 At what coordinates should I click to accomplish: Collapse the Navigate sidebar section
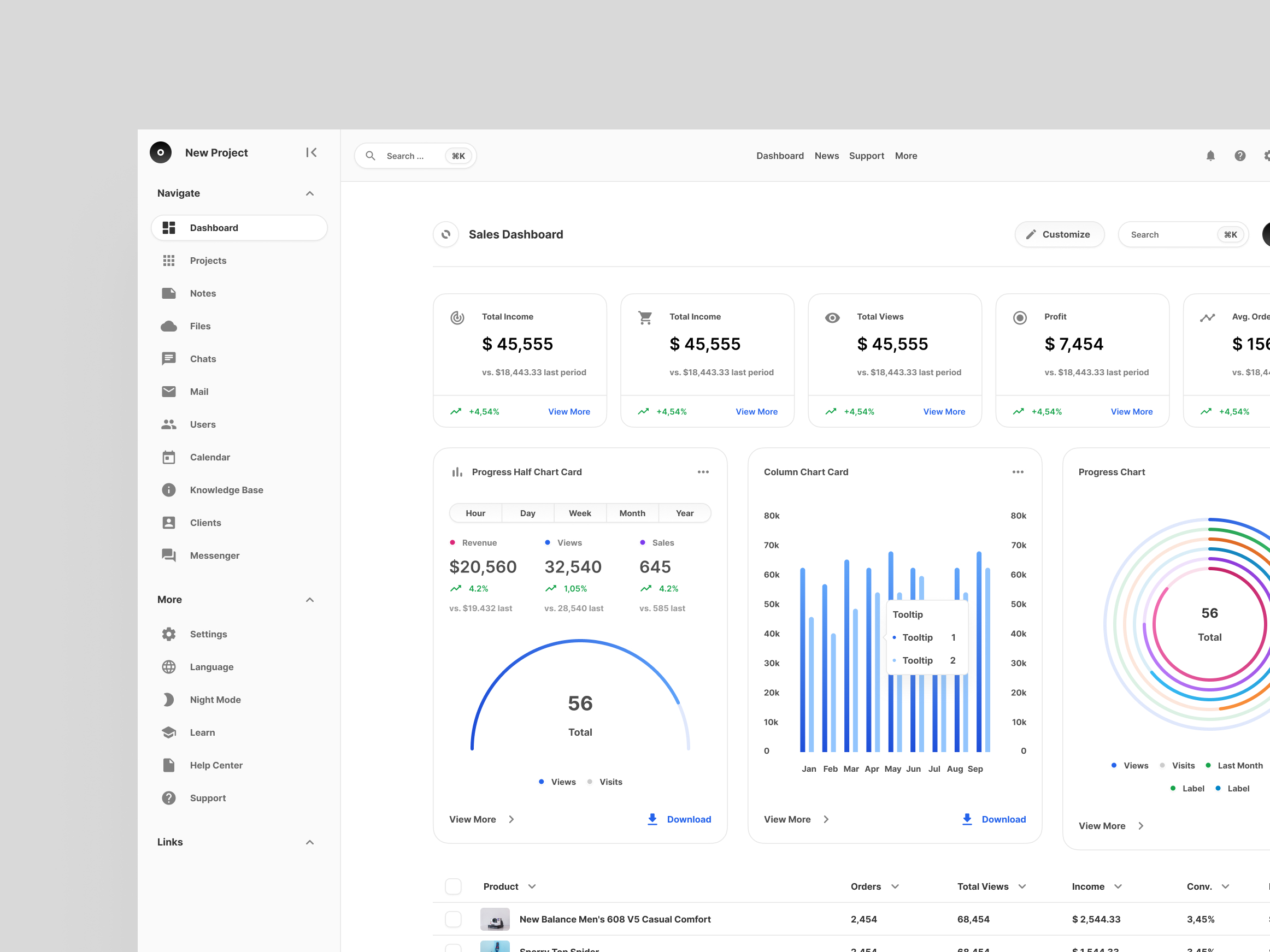point(309,193)
